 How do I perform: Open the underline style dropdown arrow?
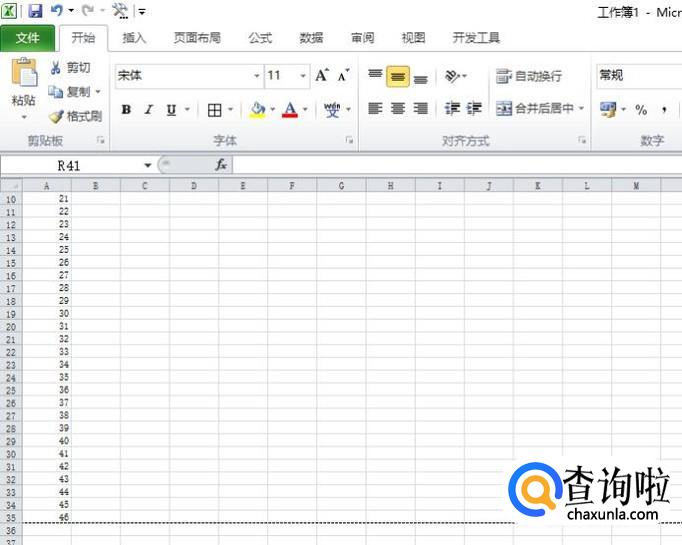pos(187,109)
